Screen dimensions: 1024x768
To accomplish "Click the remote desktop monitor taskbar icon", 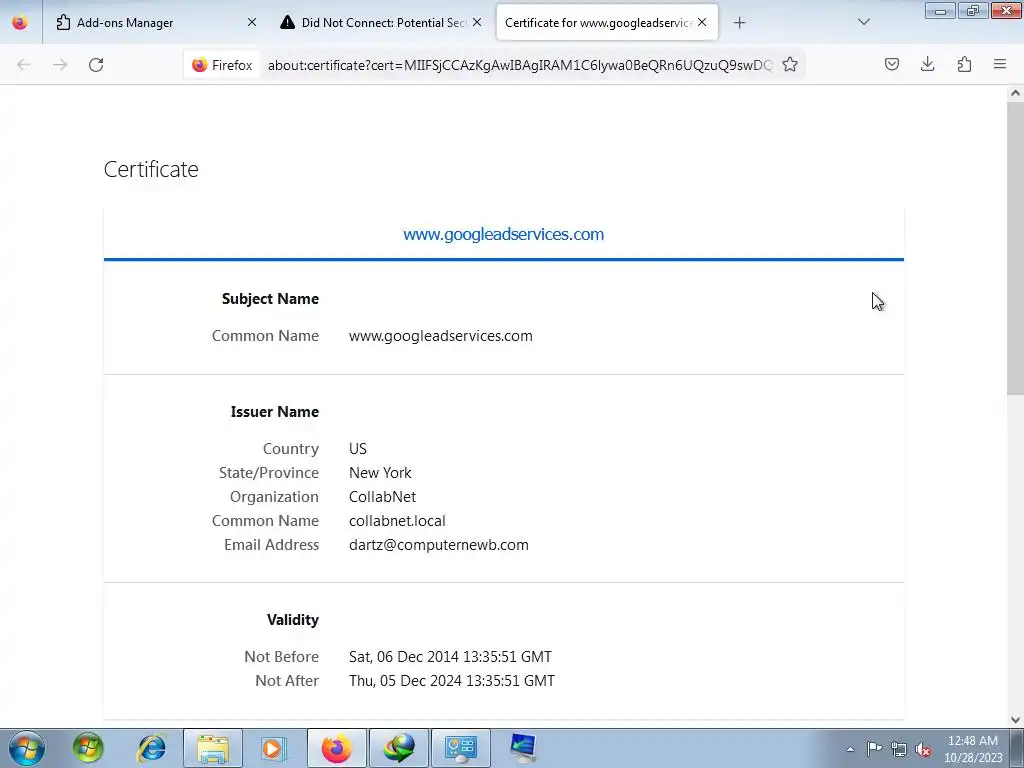I will pos(522,748).
